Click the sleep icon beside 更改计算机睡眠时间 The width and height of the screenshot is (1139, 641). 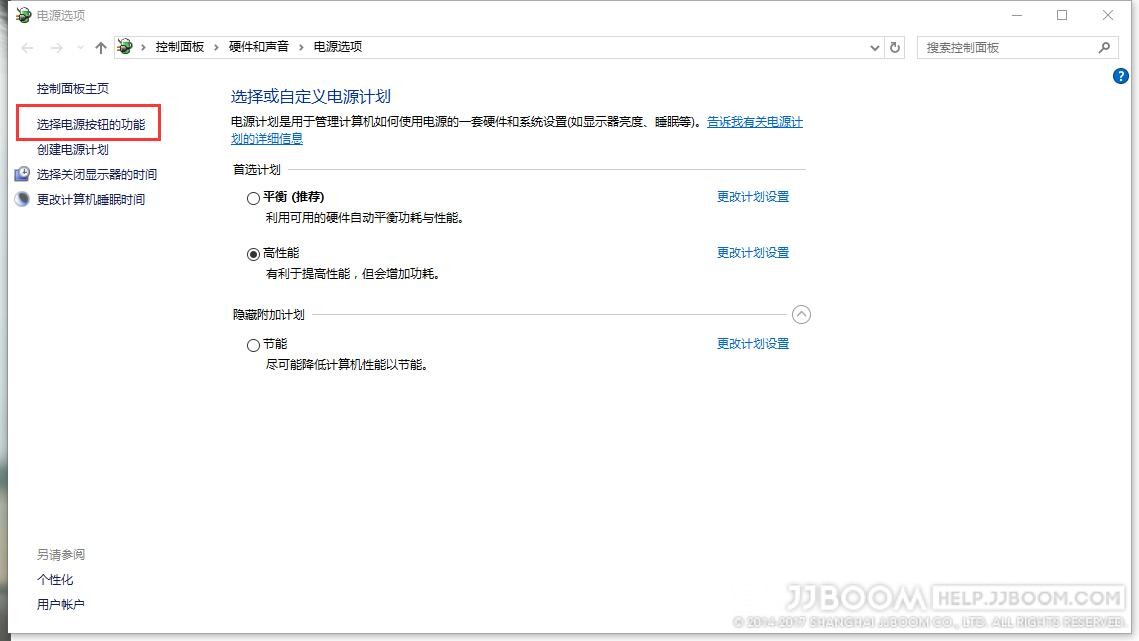coord(23,199)
